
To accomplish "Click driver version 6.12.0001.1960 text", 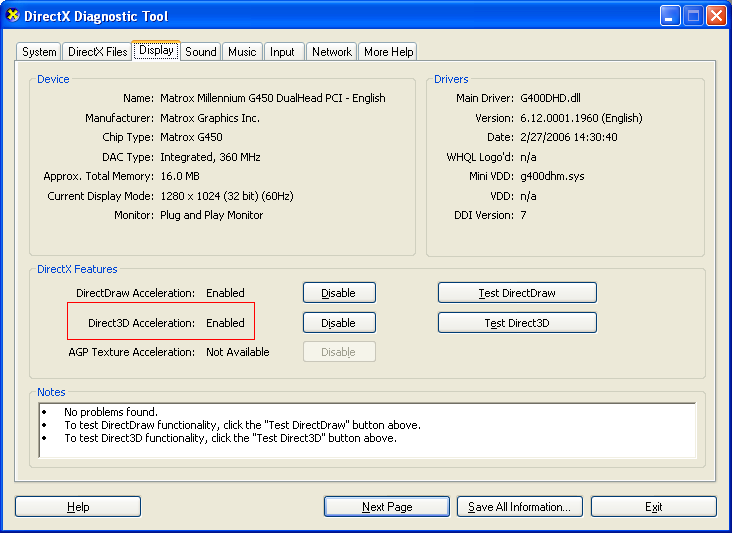I will click(581, 118).
